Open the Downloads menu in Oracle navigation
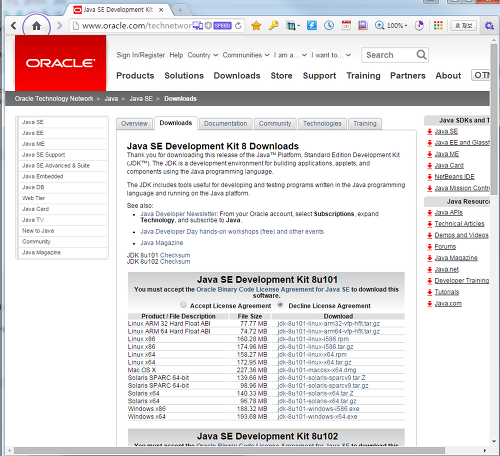This screenshot has width=500, height=456. 237,76
